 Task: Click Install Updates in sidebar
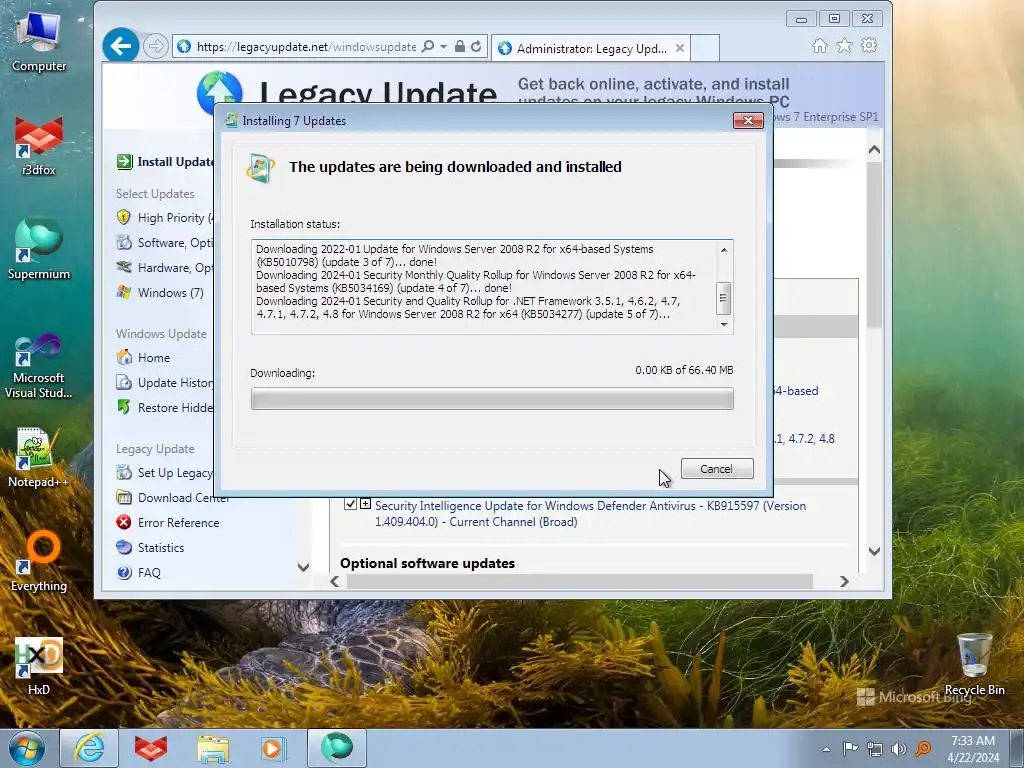165,161
